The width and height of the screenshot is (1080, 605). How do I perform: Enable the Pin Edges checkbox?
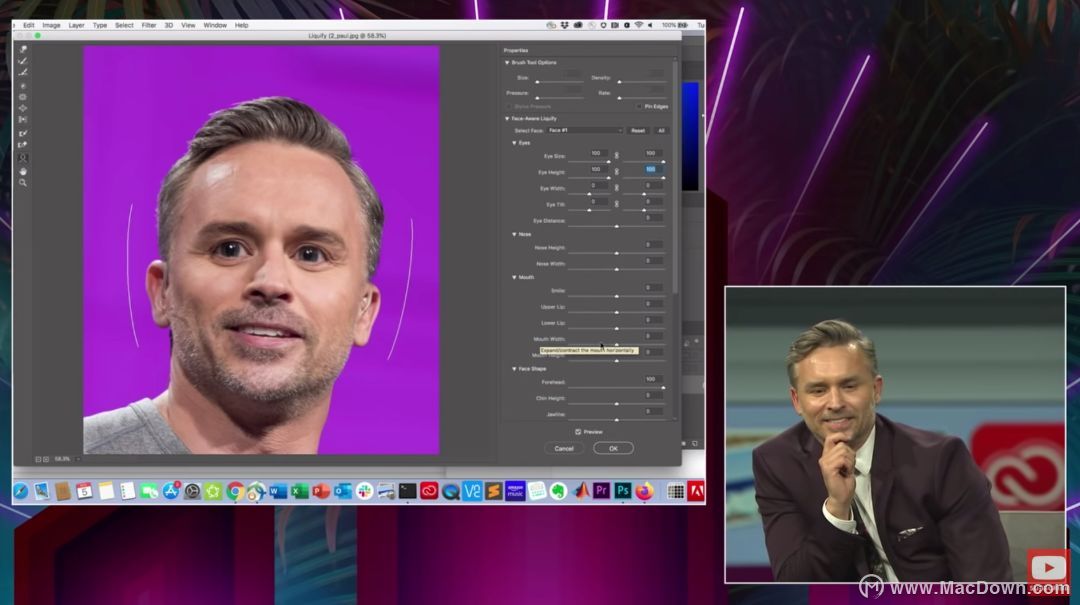639,107
